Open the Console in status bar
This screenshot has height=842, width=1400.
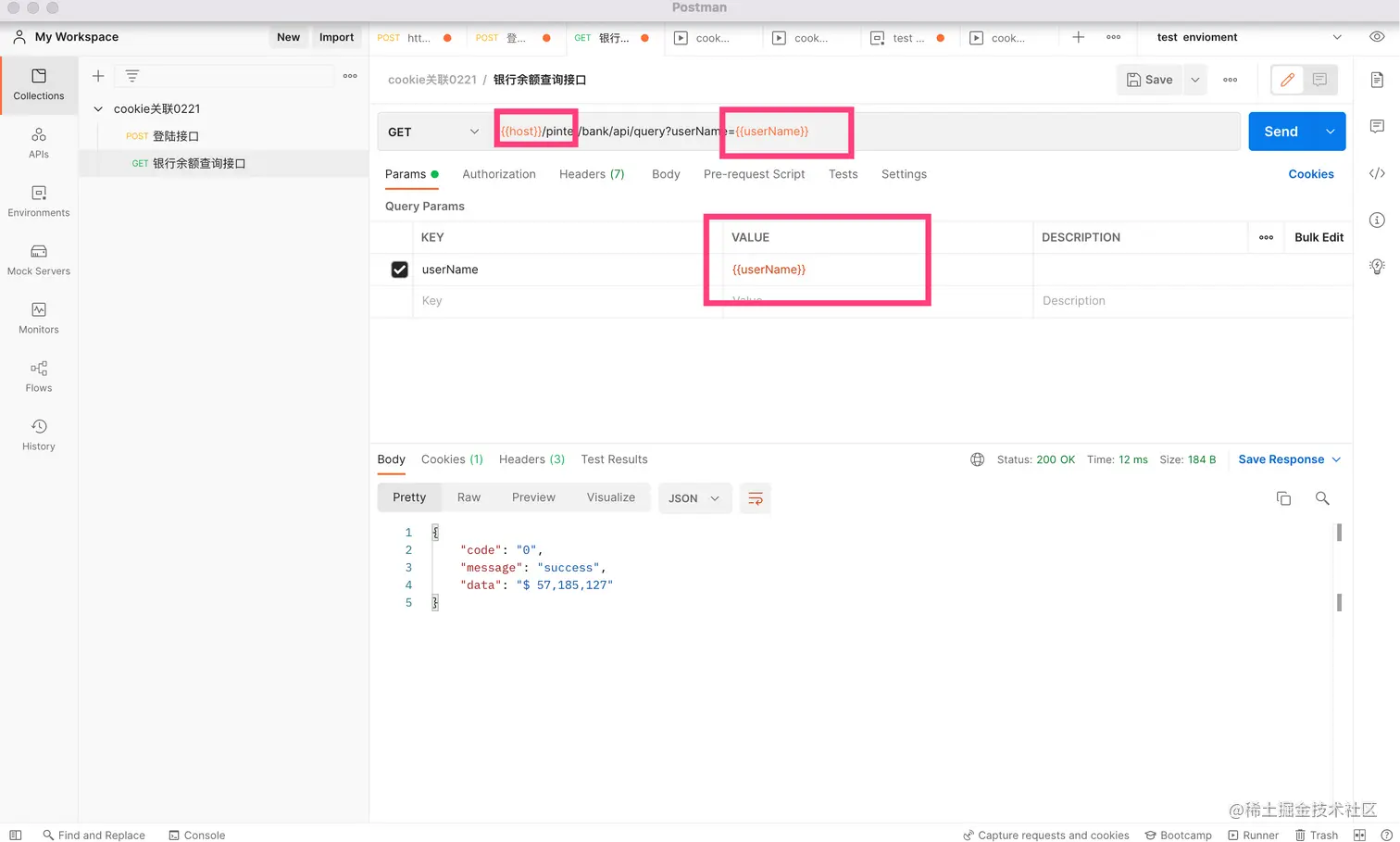(x=196, y=835)
